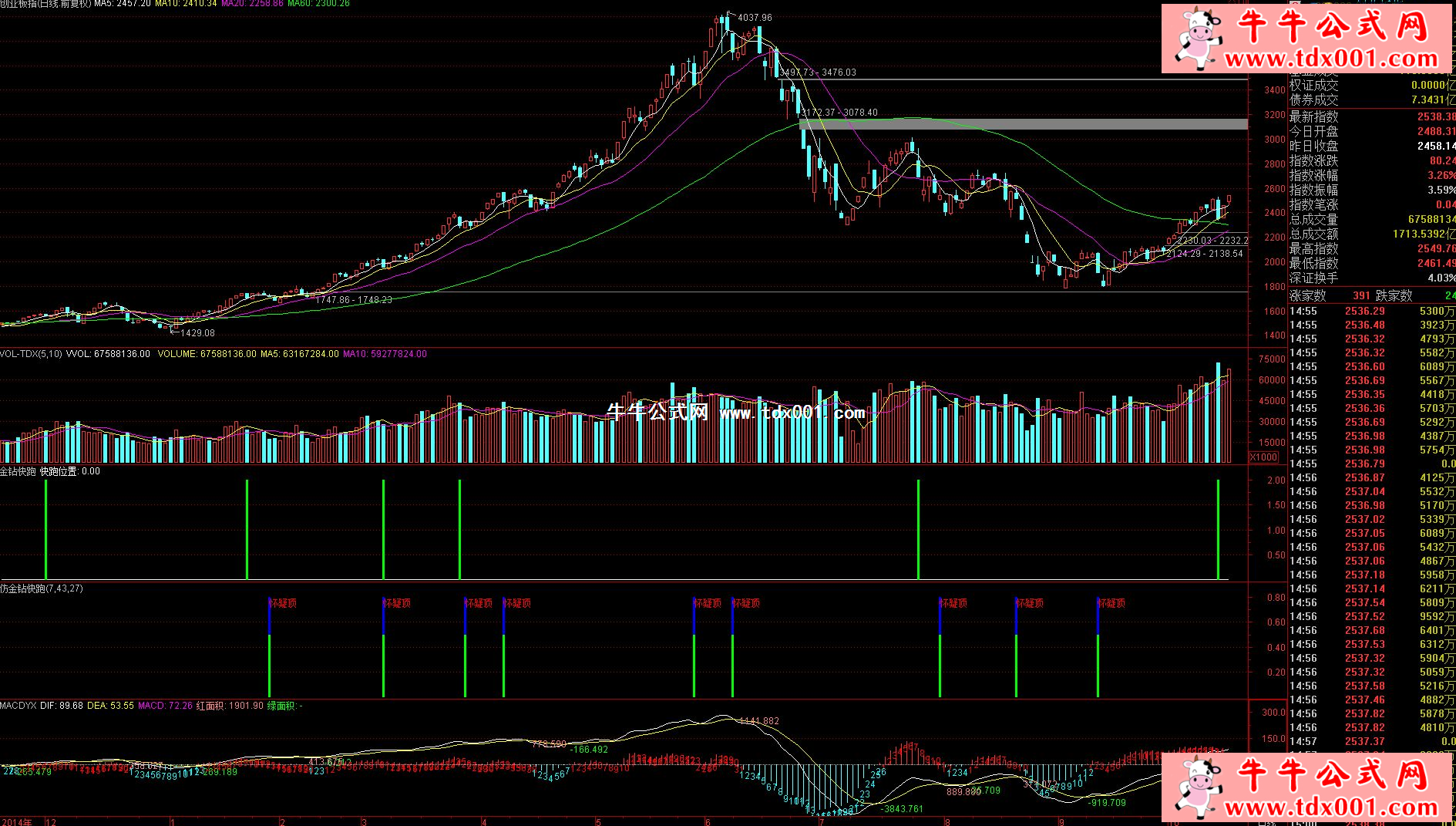Viewport: 1456px width, 826px height.
Task: Click the cow mascot in top-right banner
Action: click(x=1197, y=37)
